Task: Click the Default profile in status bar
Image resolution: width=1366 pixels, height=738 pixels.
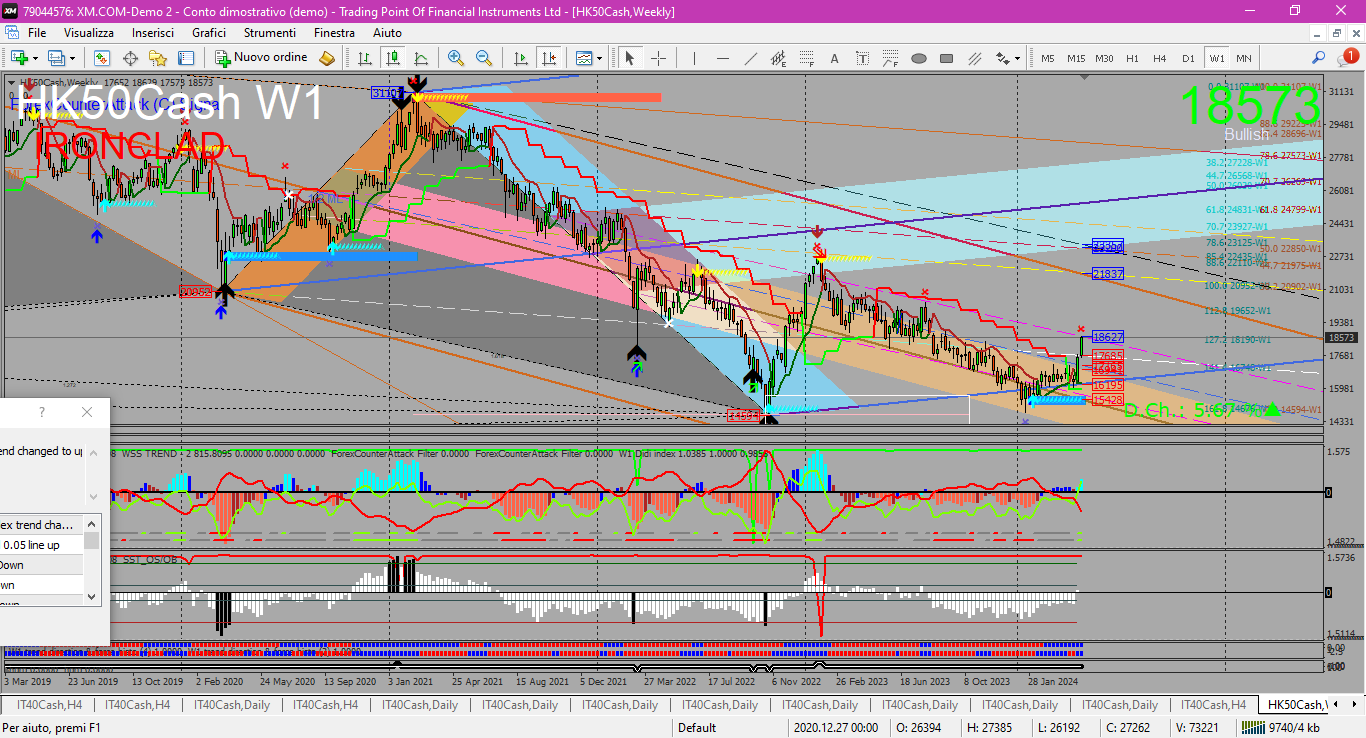Action: (x=697, y=728)
